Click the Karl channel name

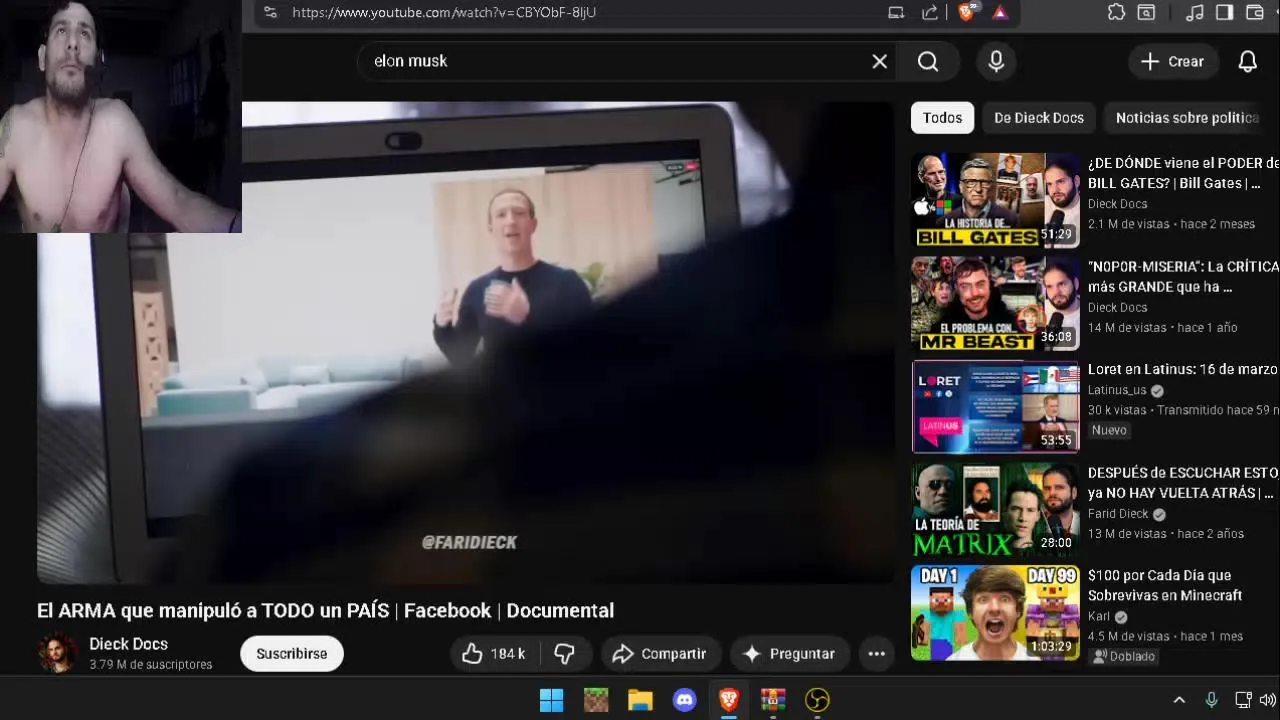click(x=1099, y=617)
